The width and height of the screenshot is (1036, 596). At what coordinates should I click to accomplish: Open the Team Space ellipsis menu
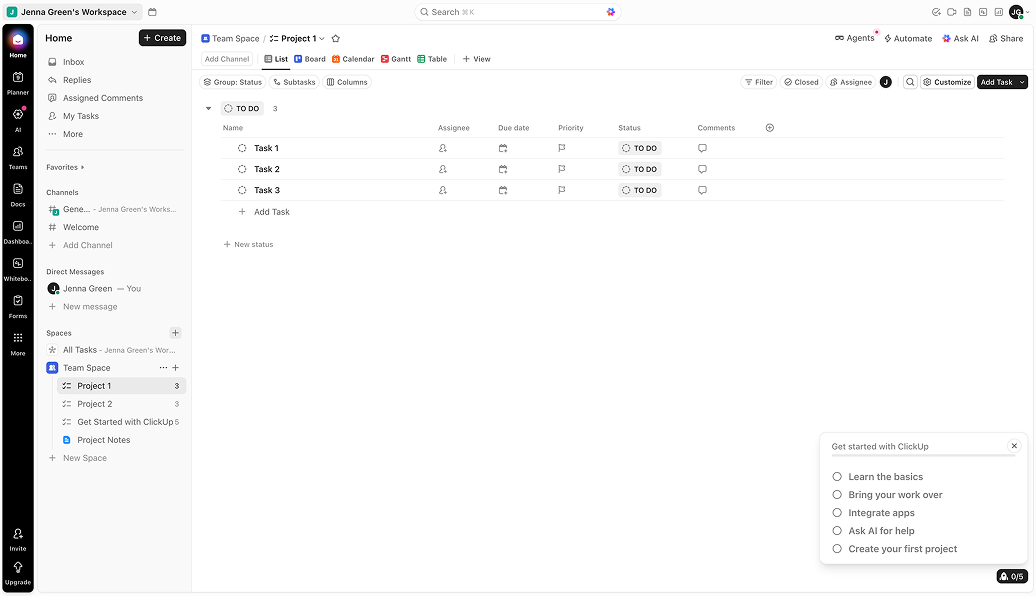(x=163, y=367)
